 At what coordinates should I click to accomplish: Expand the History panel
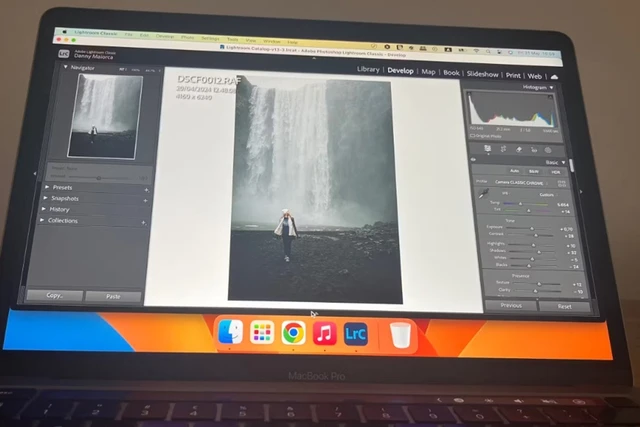62,209
